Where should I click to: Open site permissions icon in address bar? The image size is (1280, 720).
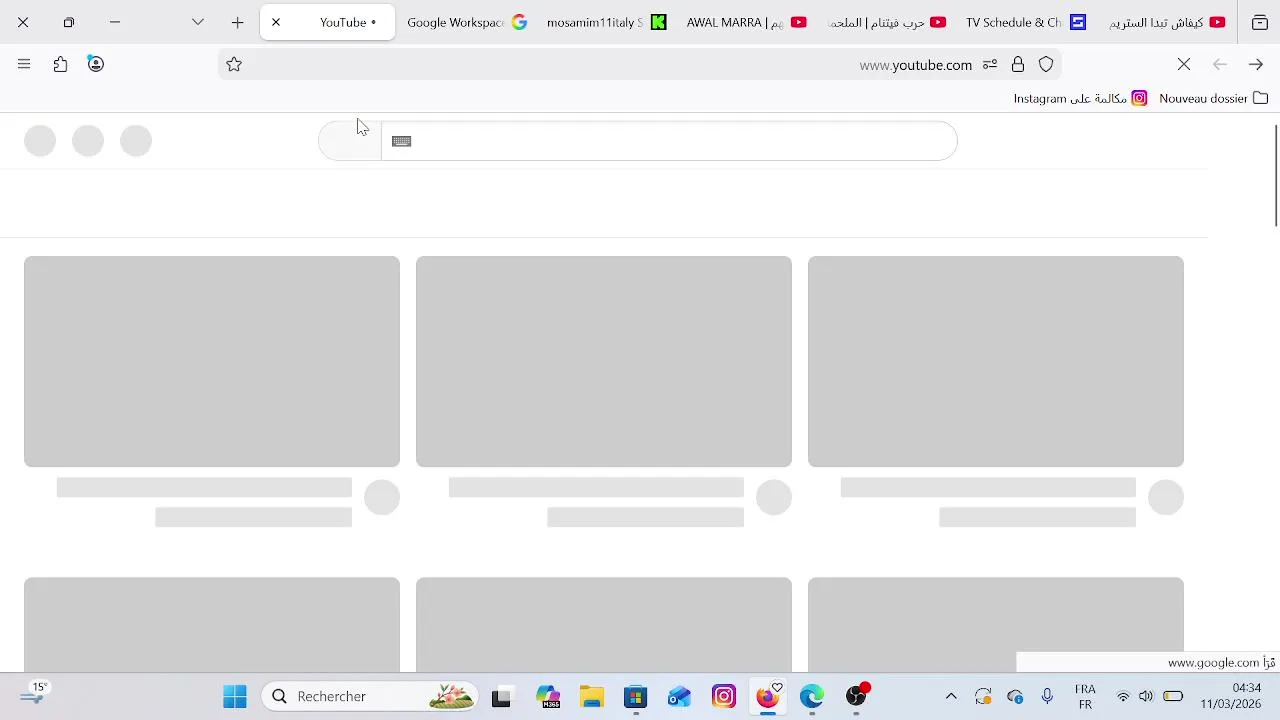point(990,65)
